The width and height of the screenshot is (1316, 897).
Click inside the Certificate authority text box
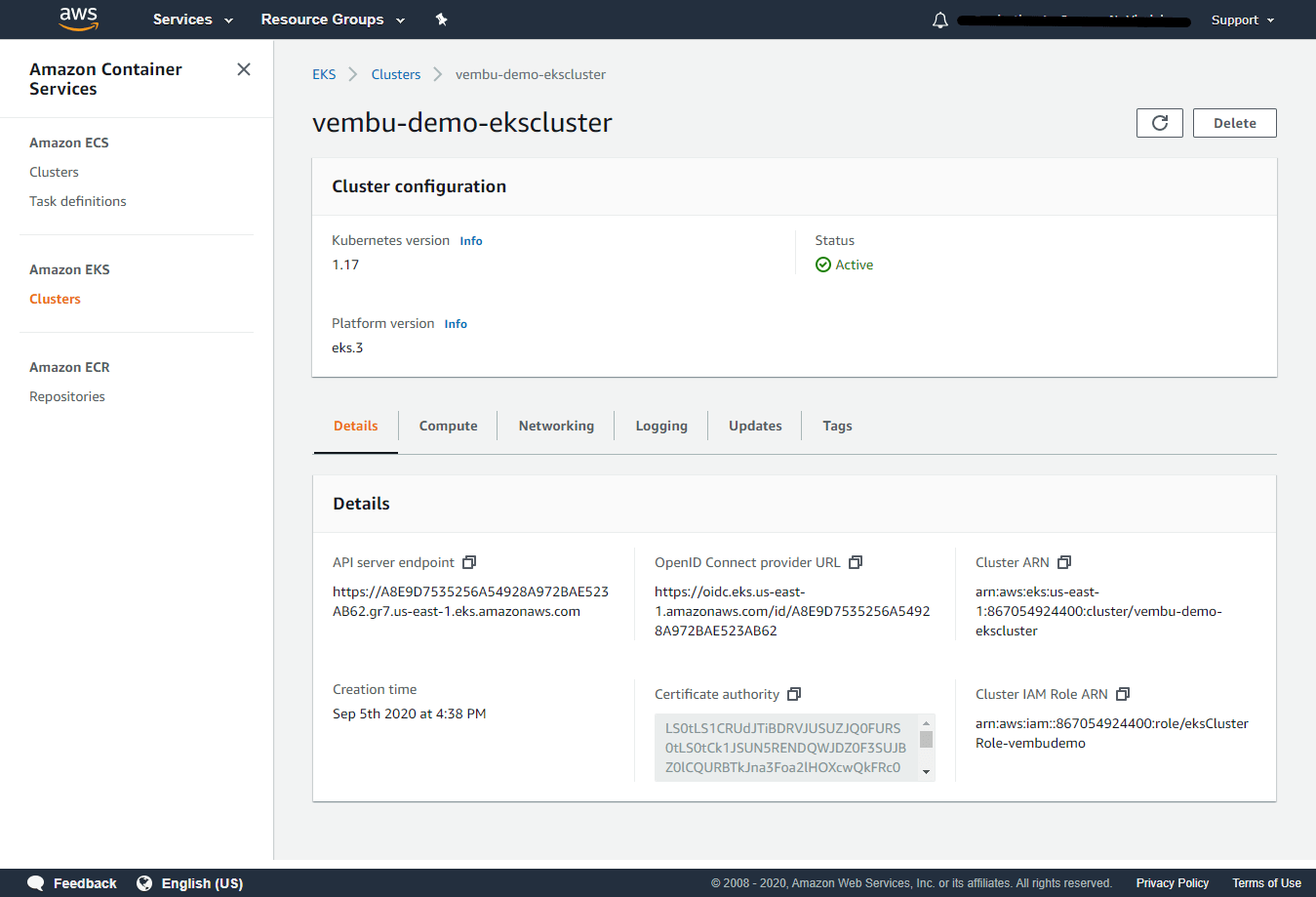[x=786, y=748]
